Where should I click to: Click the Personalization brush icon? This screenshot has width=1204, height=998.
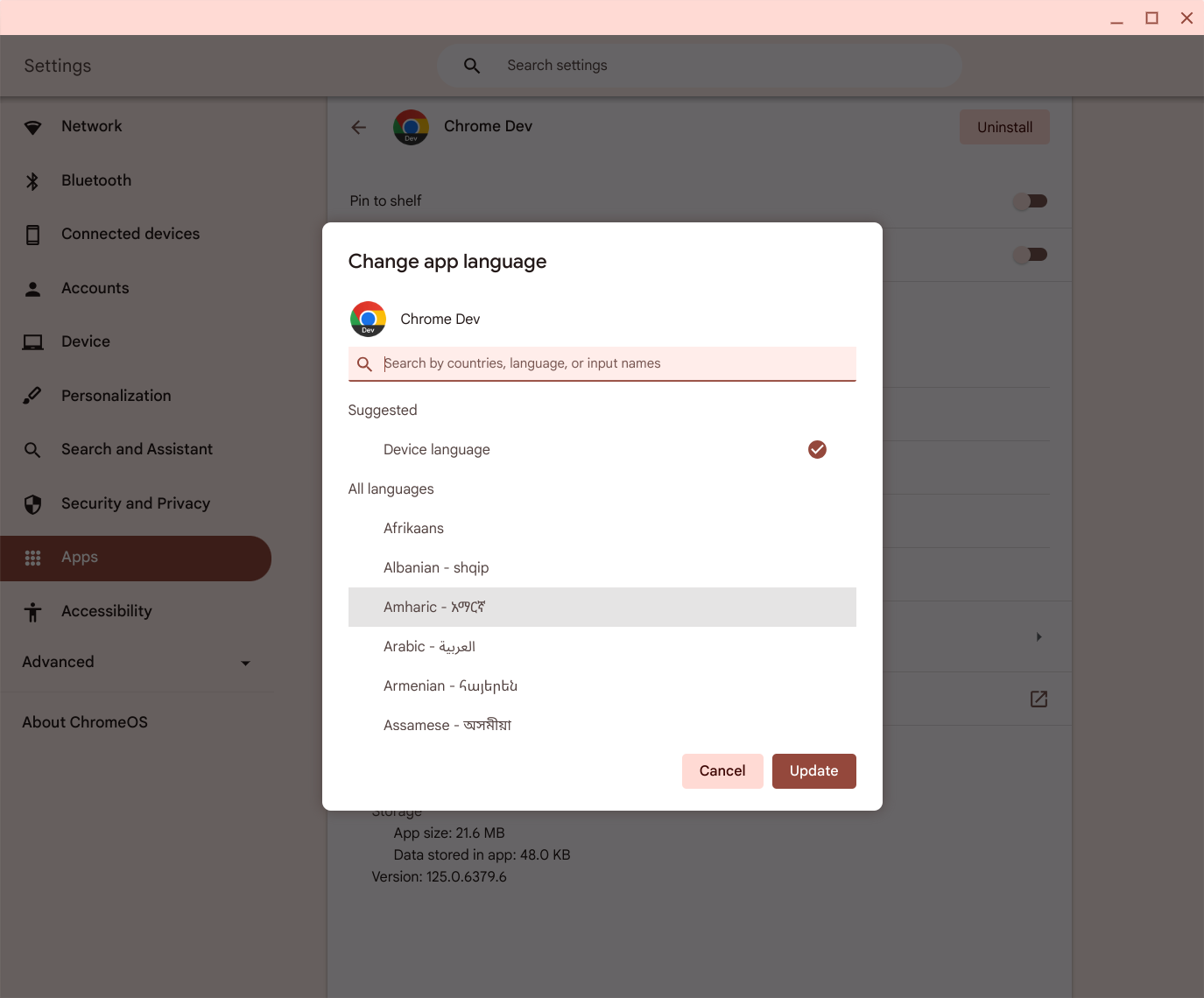[33, 395]
